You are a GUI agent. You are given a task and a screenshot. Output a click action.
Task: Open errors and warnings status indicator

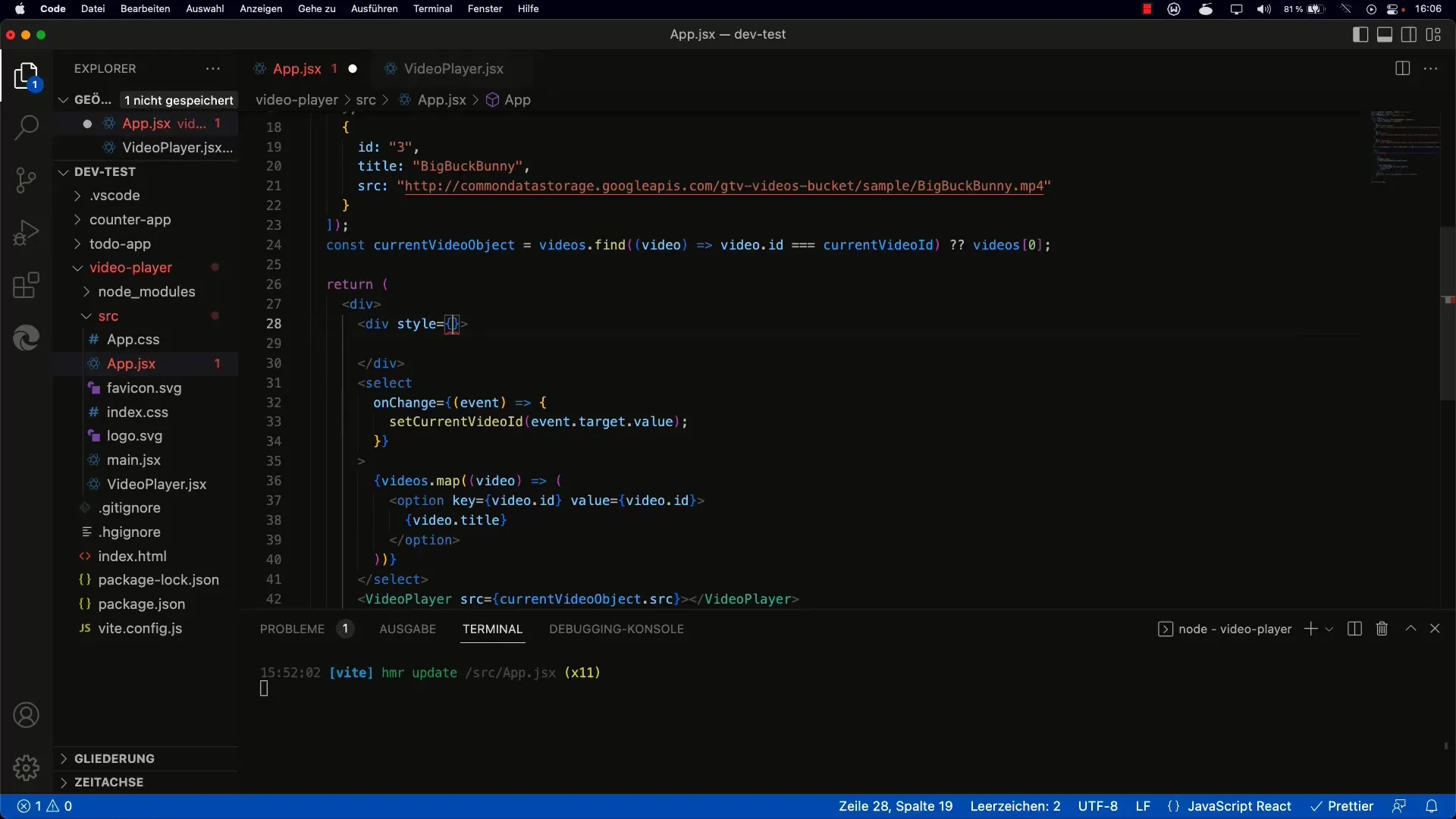[45, 806]
